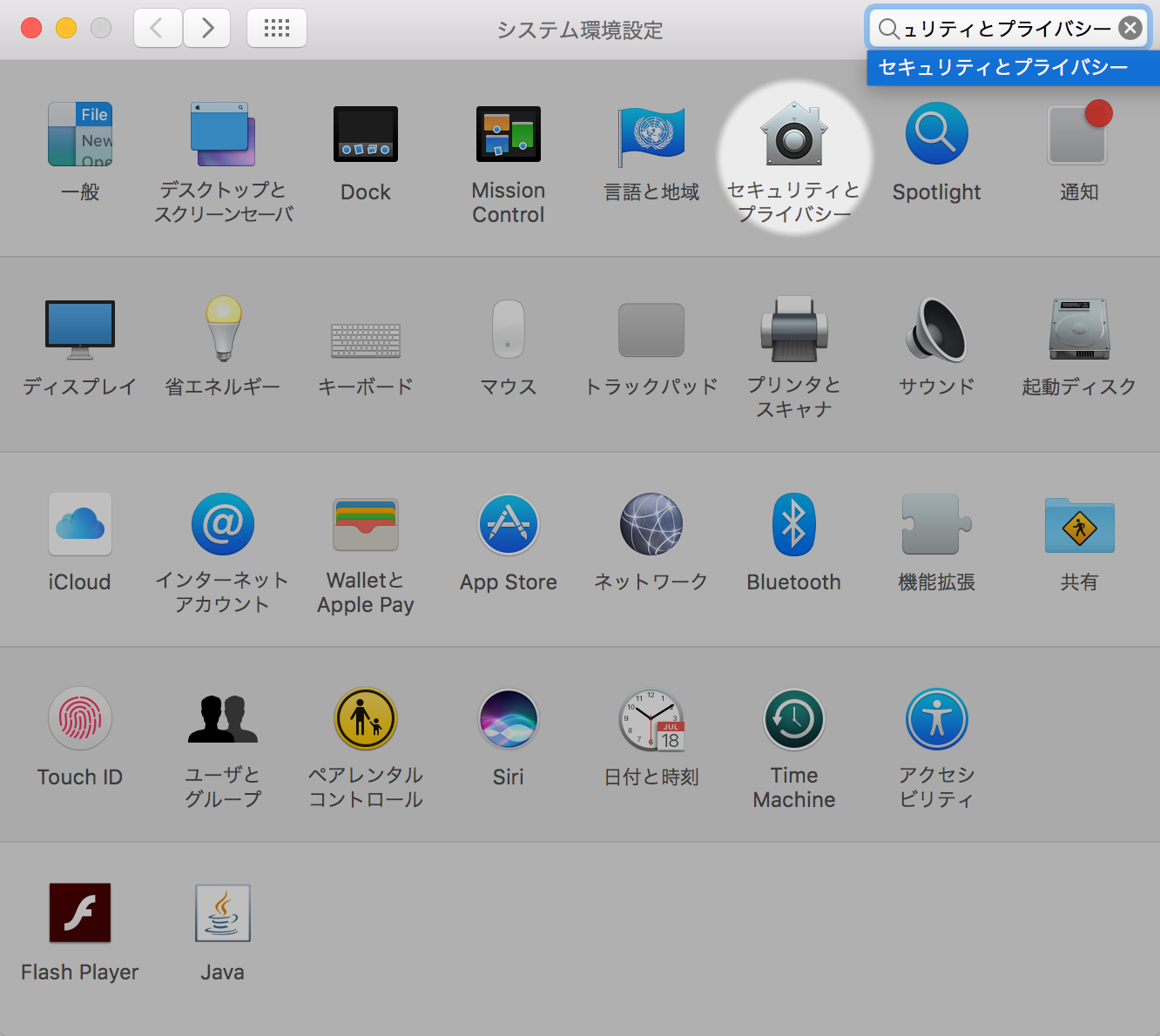
Task: Open 機能拡張 puzzle piece icon
Action: click(x=937, y=524)
